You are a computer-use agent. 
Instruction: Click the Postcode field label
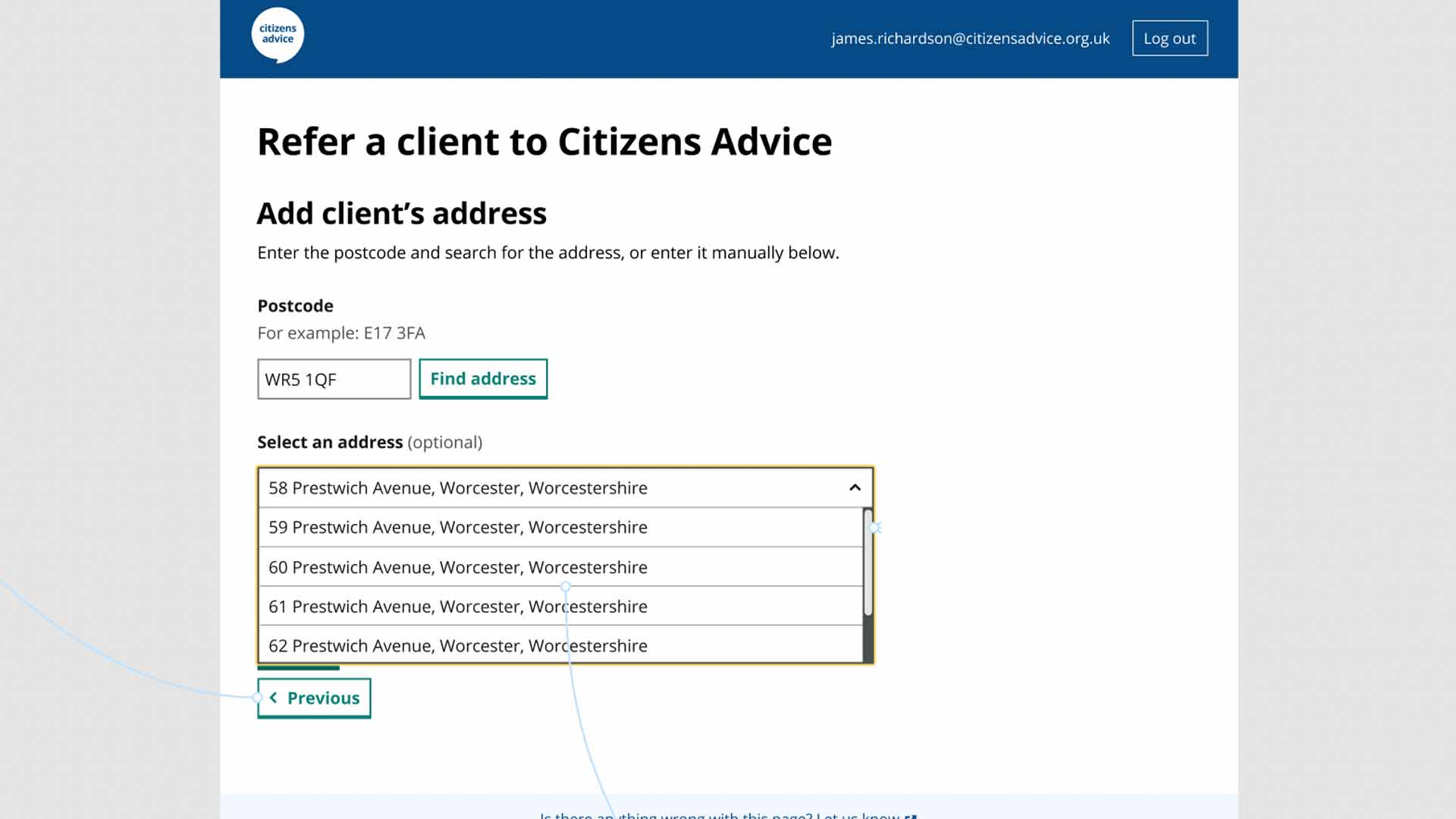click(295, 306)
